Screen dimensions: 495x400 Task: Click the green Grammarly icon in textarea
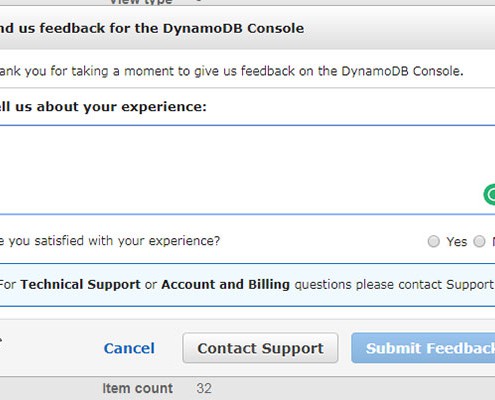click(x=490, y=195)
